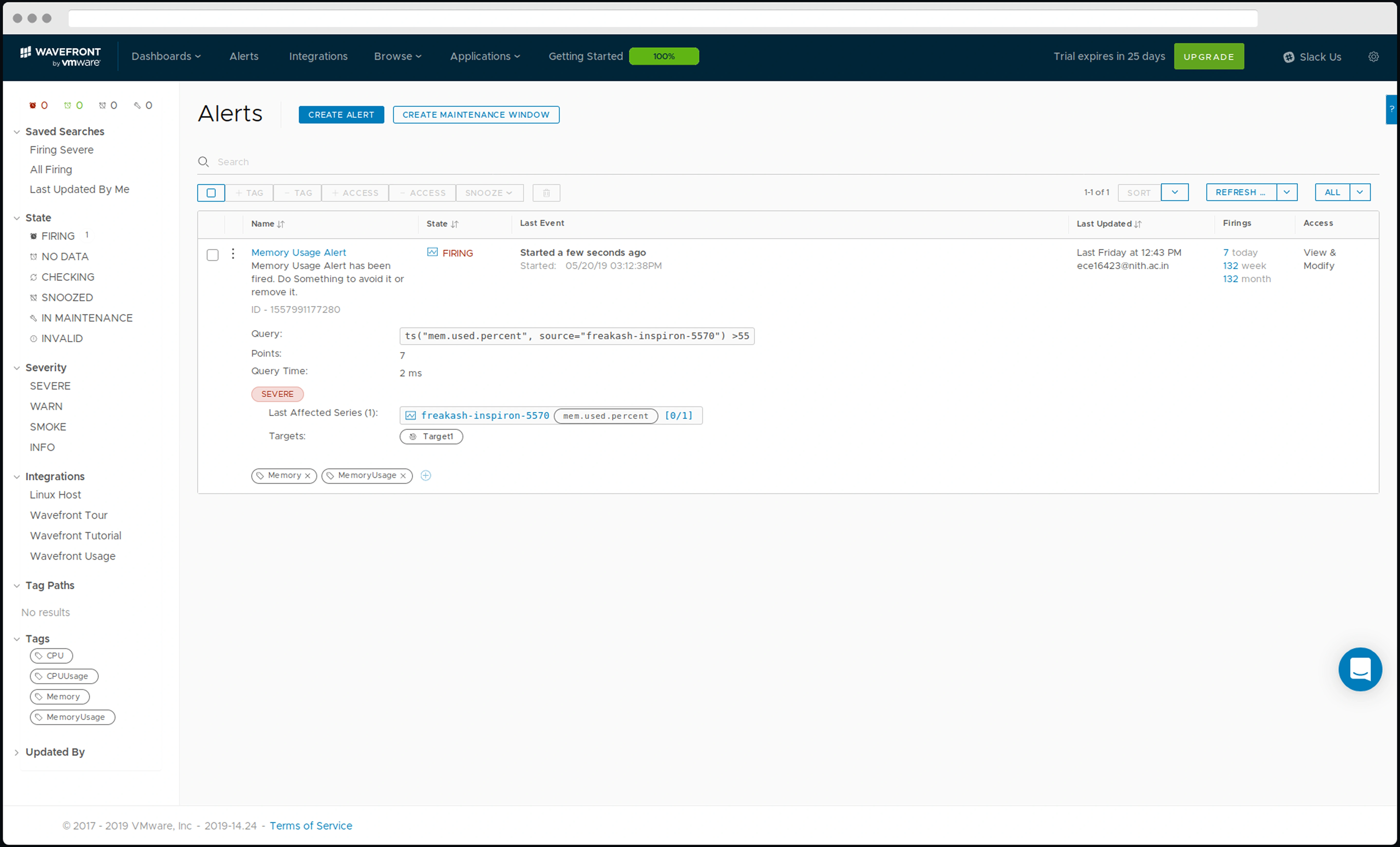1400x847 pixels.
Task: Click the chart icon beside FIRING state
Action: tap(432, 252)
